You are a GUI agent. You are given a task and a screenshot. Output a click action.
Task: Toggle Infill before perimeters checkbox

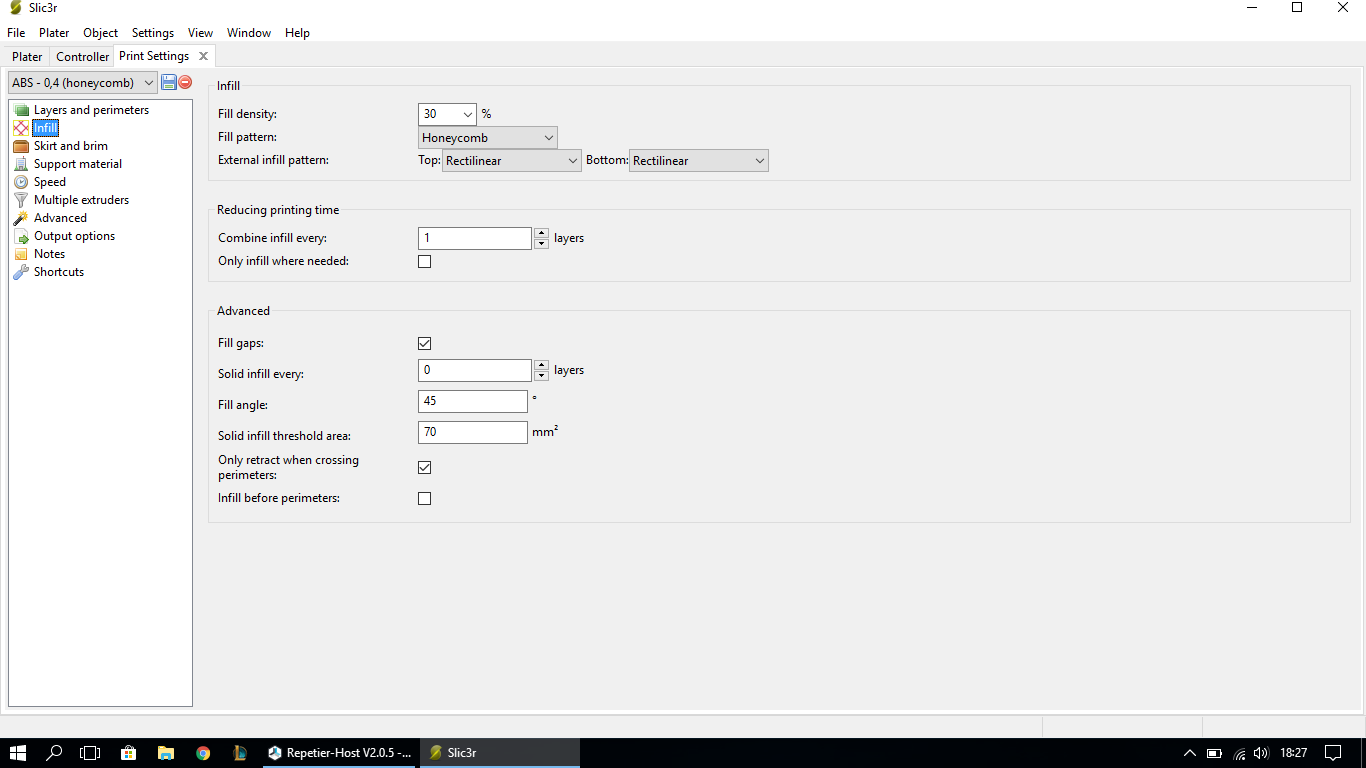coord(424,498)
